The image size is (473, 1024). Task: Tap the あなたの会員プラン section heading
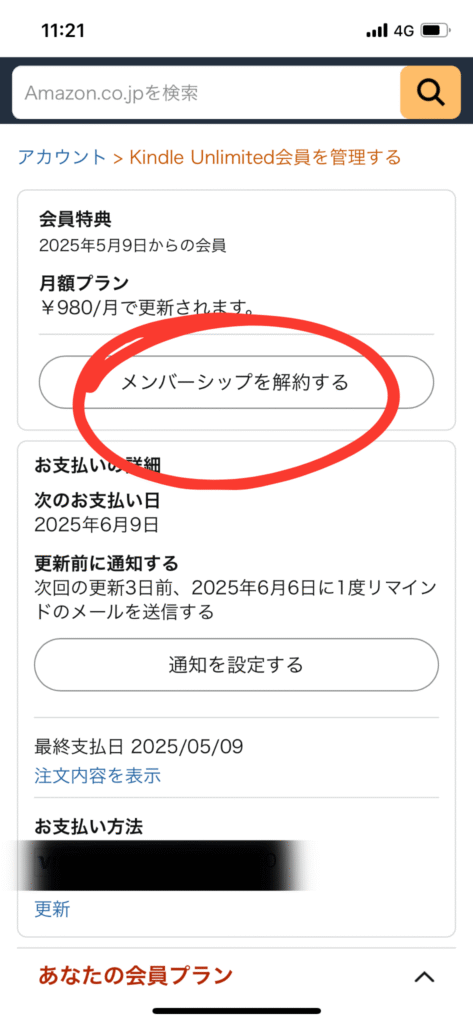135,976
